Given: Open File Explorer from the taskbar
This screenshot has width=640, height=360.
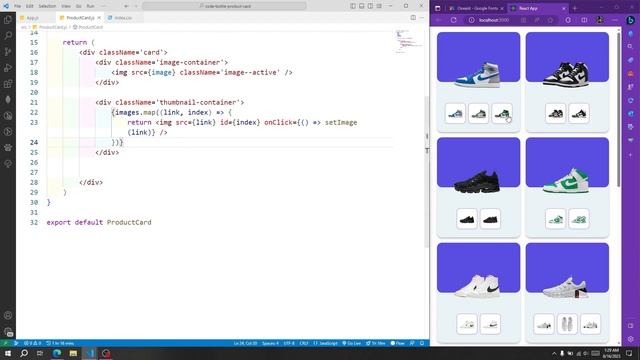Looking at the screenshot, I should tap(73, 353).
